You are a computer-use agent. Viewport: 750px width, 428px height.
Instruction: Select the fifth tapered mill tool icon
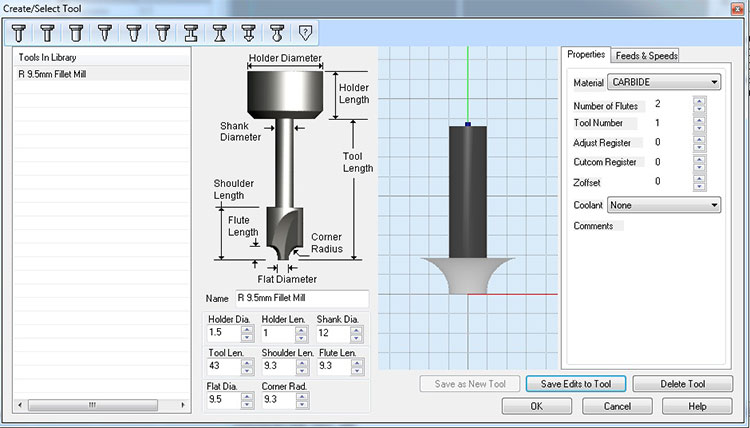point(133,33)
